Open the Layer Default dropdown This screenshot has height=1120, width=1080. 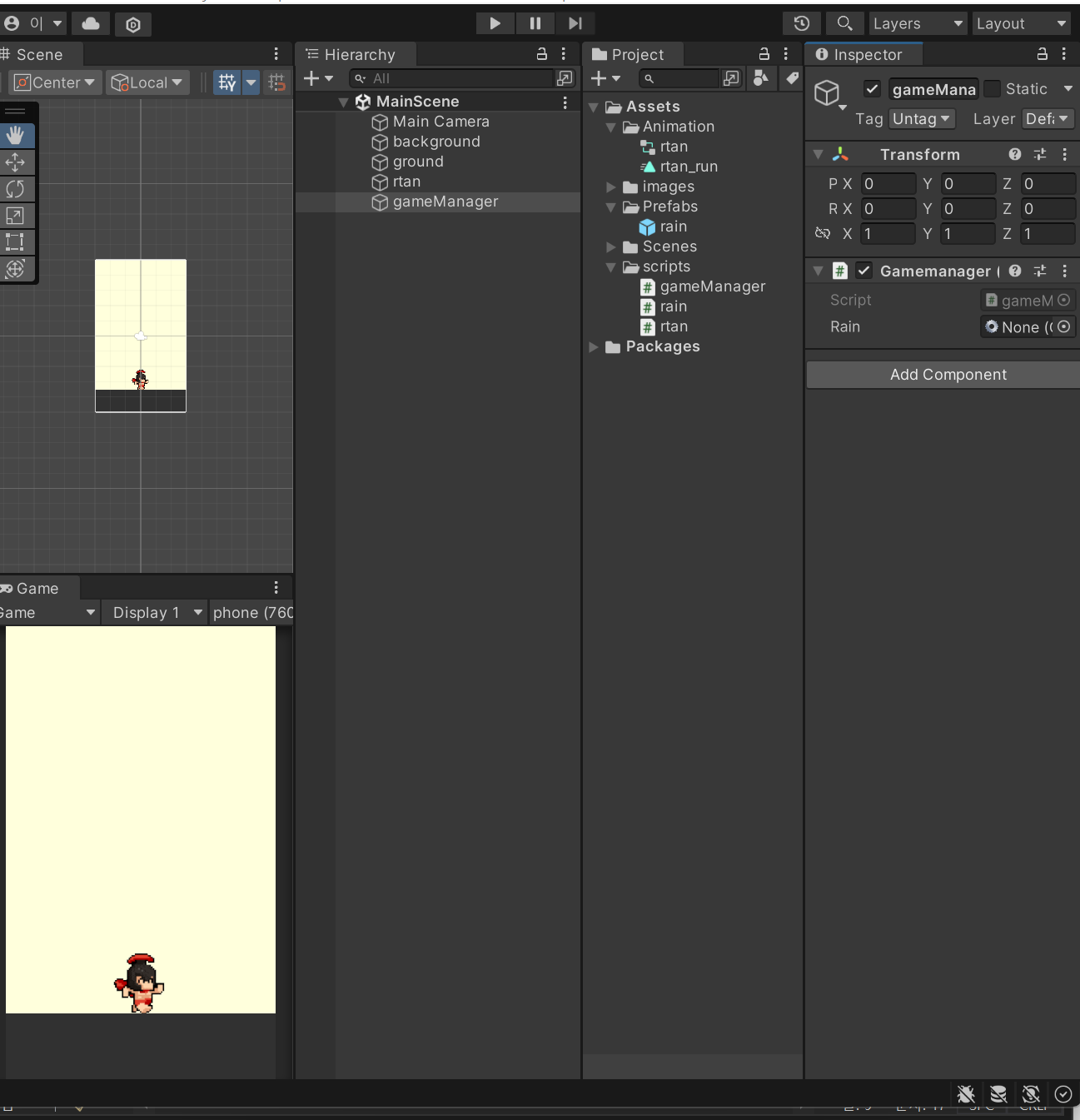point(1047,119)
